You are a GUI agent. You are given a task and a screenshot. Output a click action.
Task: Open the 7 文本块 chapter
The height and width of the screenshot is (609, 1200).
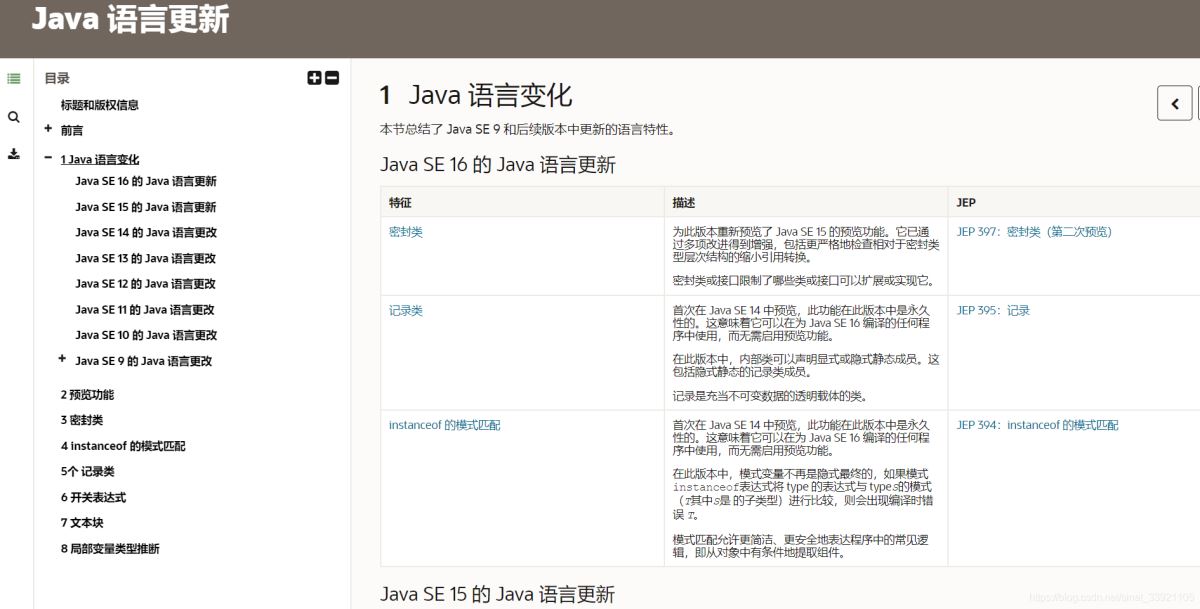[x=81, y=522]
